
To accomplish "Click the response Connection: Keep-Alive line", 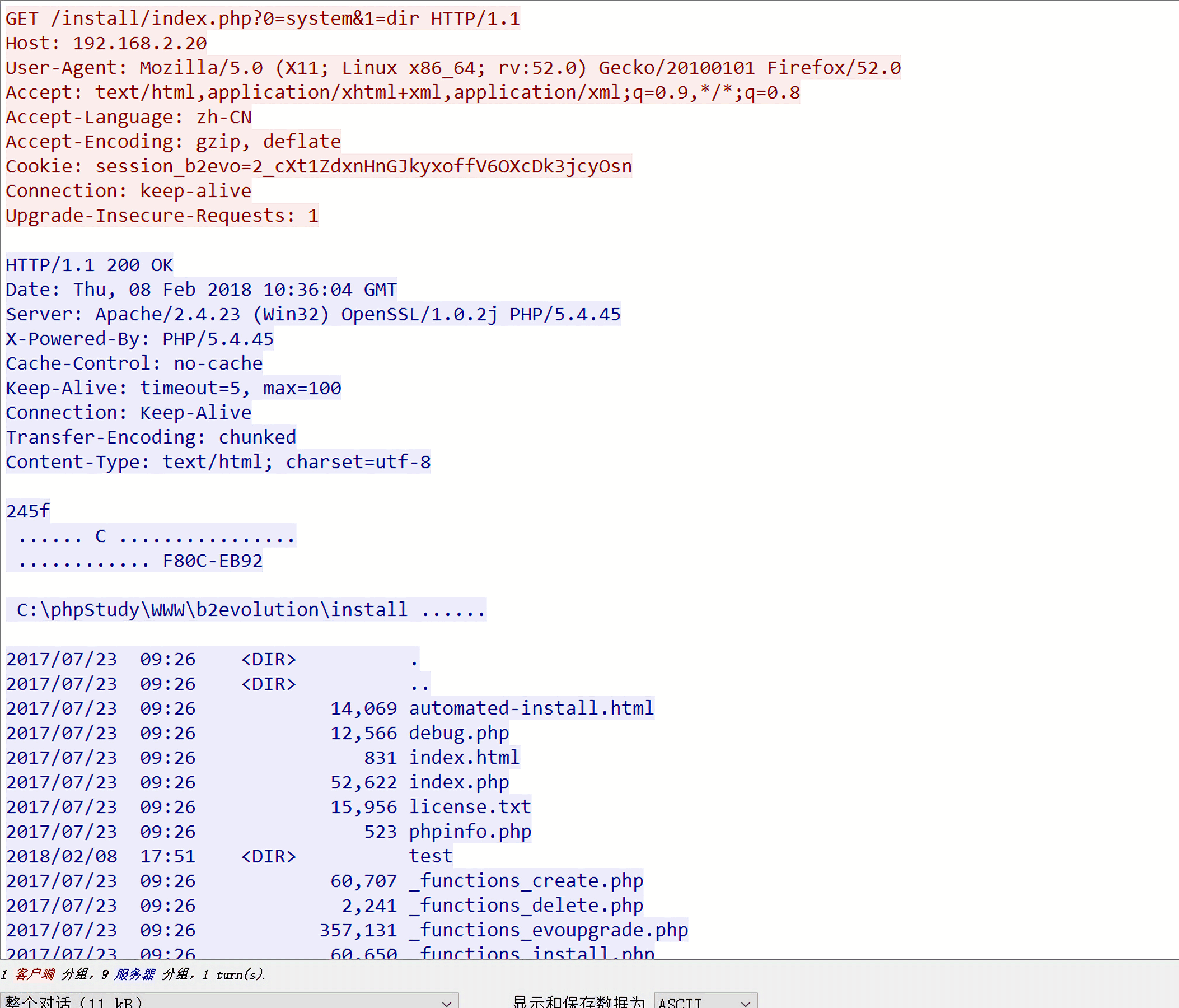I will tap(129, 412).
